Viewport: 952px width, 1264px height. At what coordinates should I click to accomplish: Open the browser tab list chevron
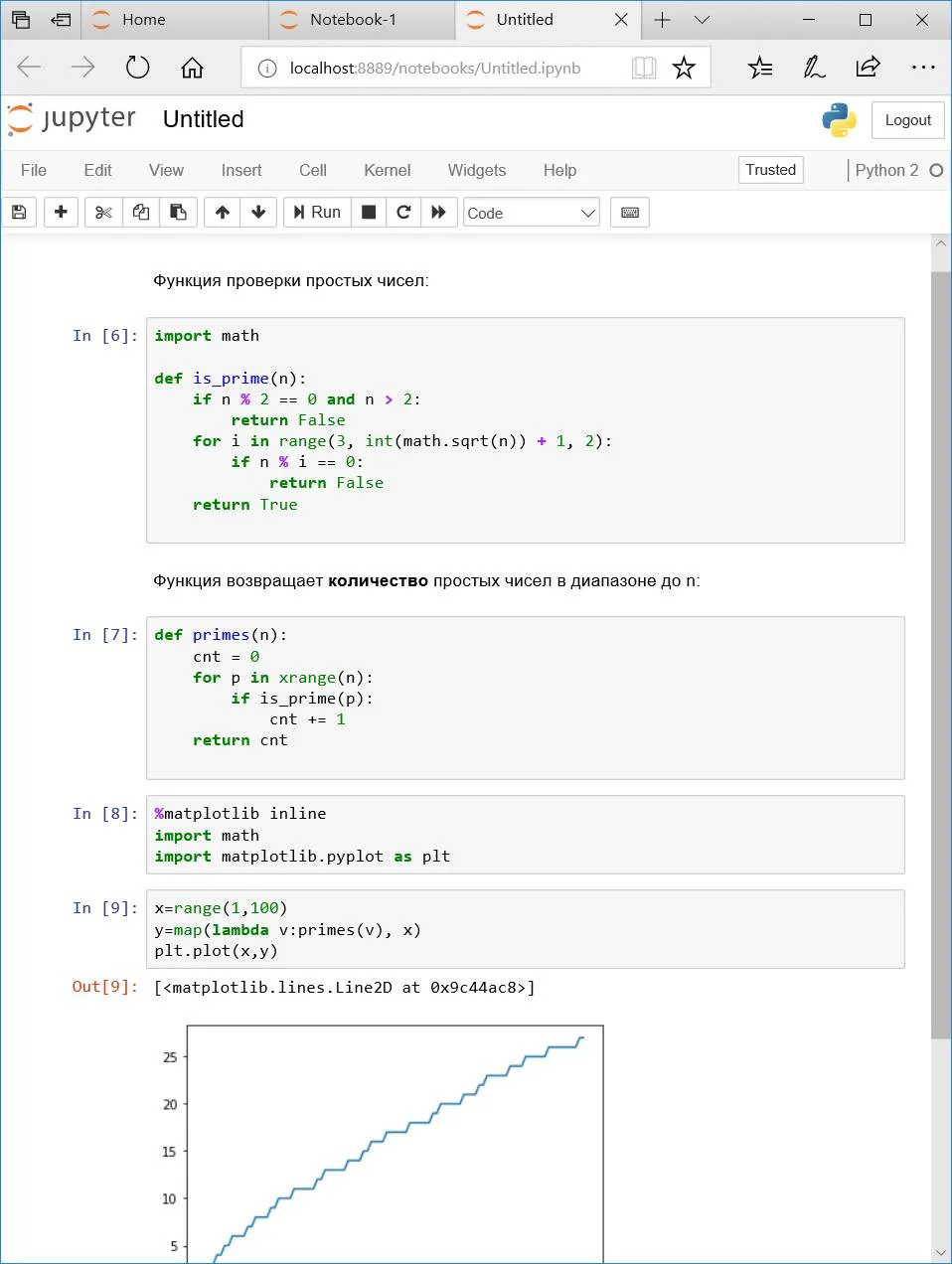point(702,20)
